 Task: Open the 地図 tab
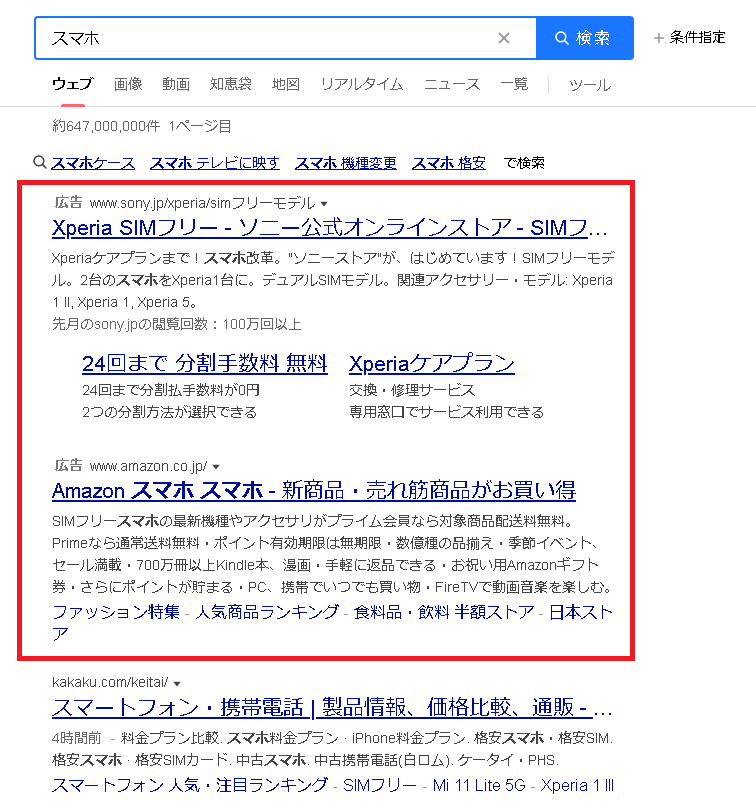pos(286,84)
